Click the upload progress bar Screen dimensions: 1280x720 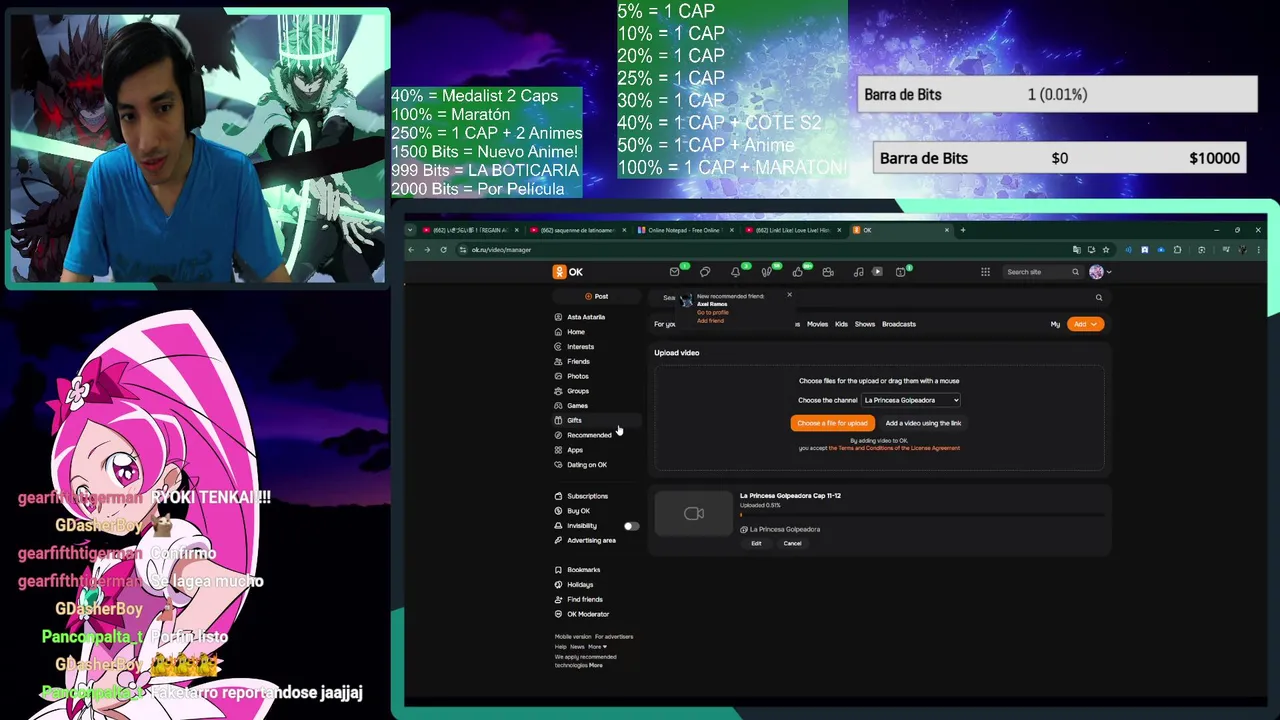point(921,515)
